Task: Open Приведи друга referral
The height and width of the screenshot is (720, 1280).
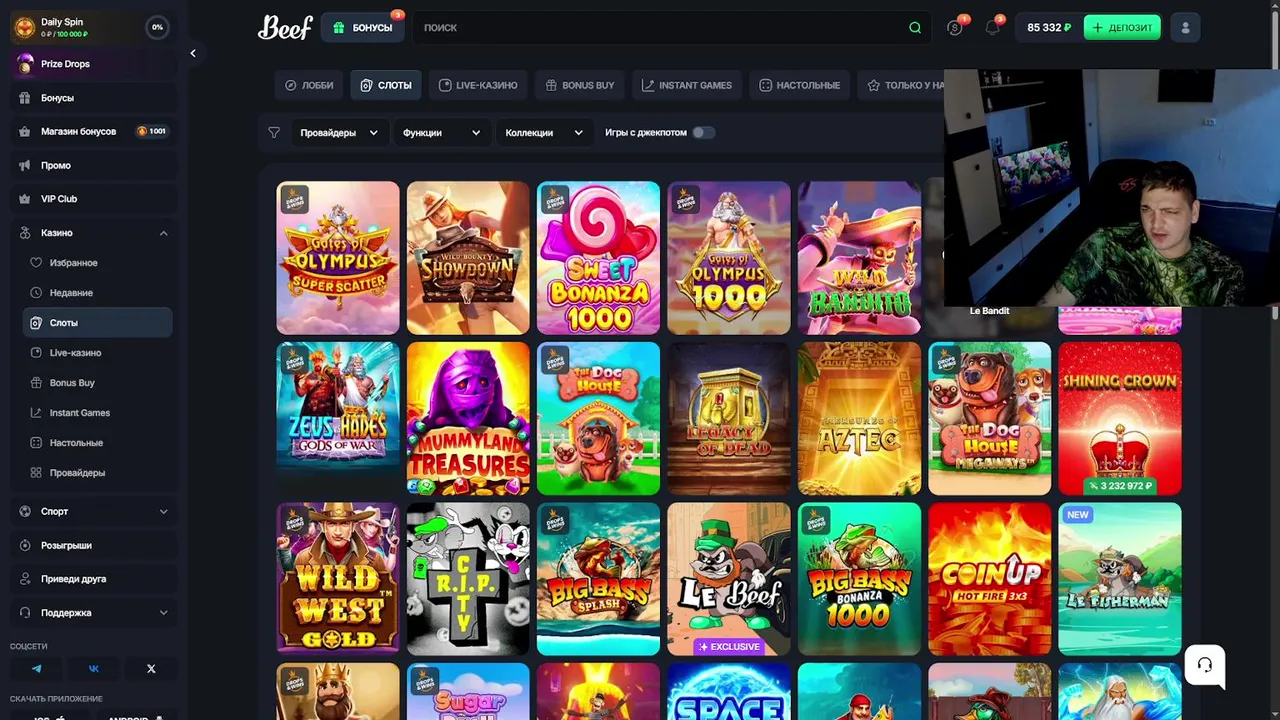Action: click(94, 579)
